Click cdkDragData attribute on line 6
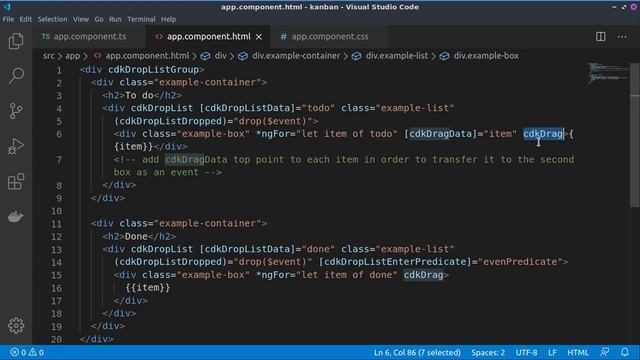This screenshot has width=640, height=360. 440,133
